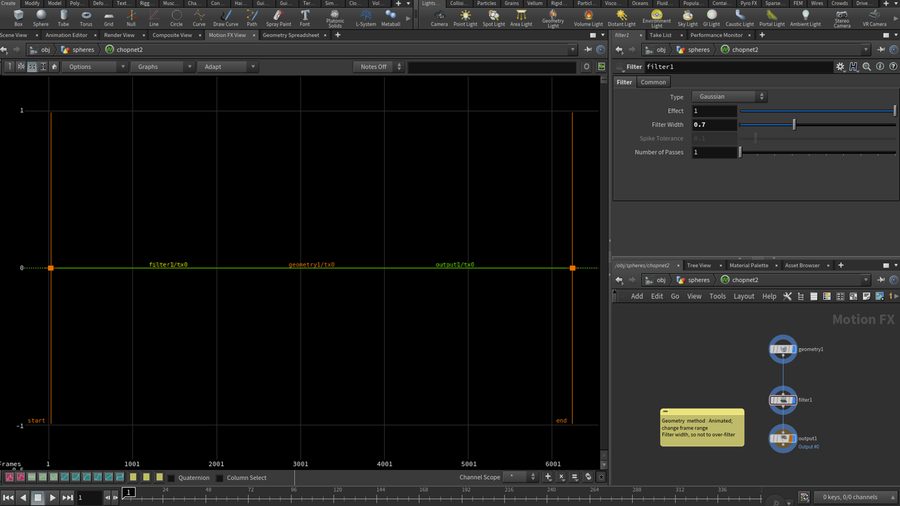Click the Filter Width value field
This screenshot has width=900, height=506.
point(714,124)
